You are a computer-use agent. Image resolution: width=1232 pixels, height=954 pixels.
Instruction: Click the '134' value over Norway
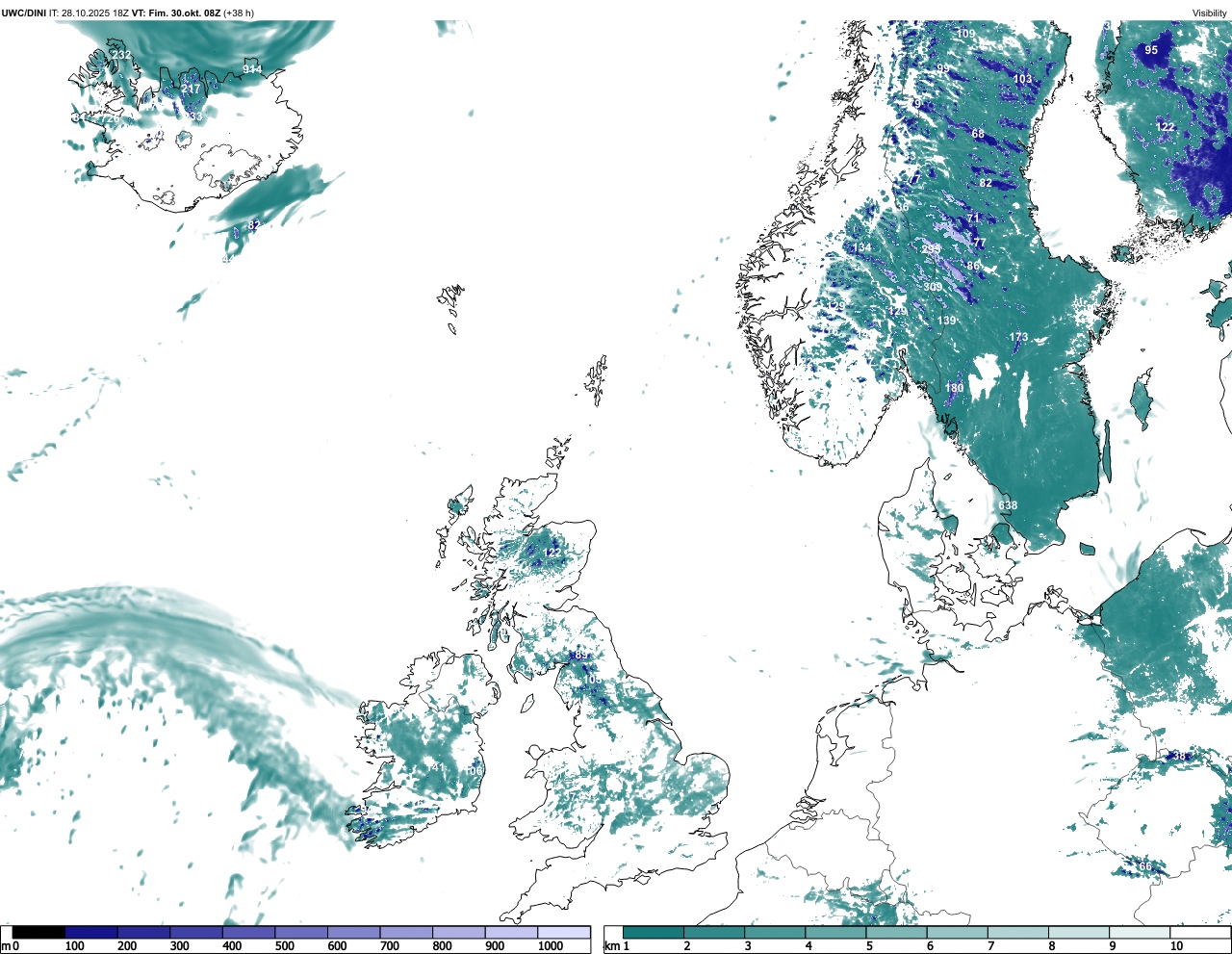(x=861, y=248)
